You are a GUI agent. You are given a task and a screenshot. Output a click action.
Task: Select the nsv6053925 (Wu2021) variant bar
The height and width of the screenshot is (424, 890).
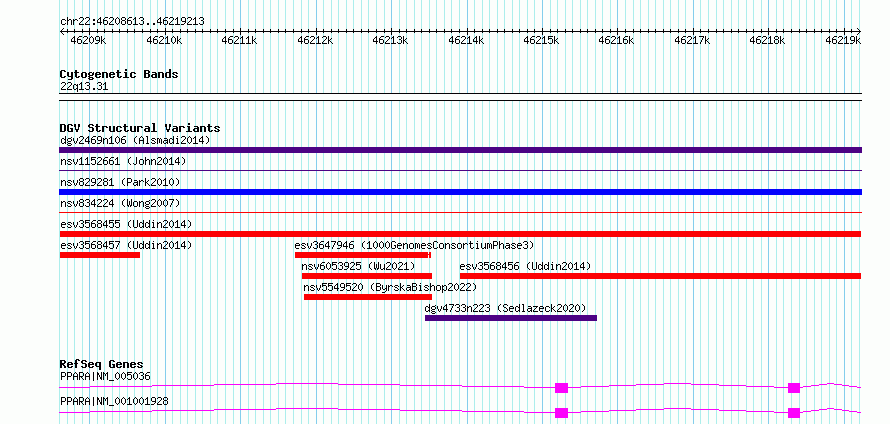point(367,276)
